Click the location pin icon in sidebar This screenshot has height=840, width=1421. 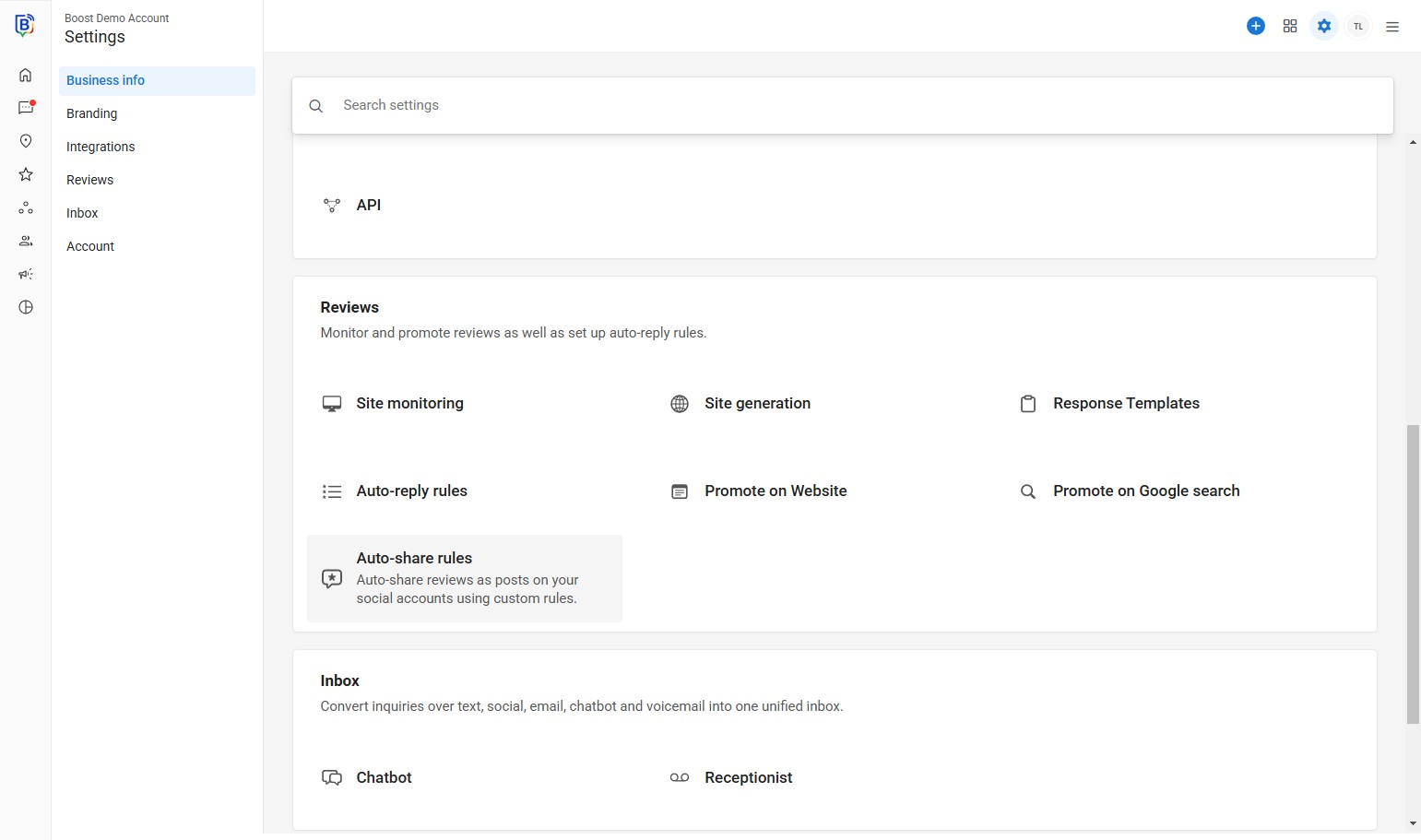(26, 141)
